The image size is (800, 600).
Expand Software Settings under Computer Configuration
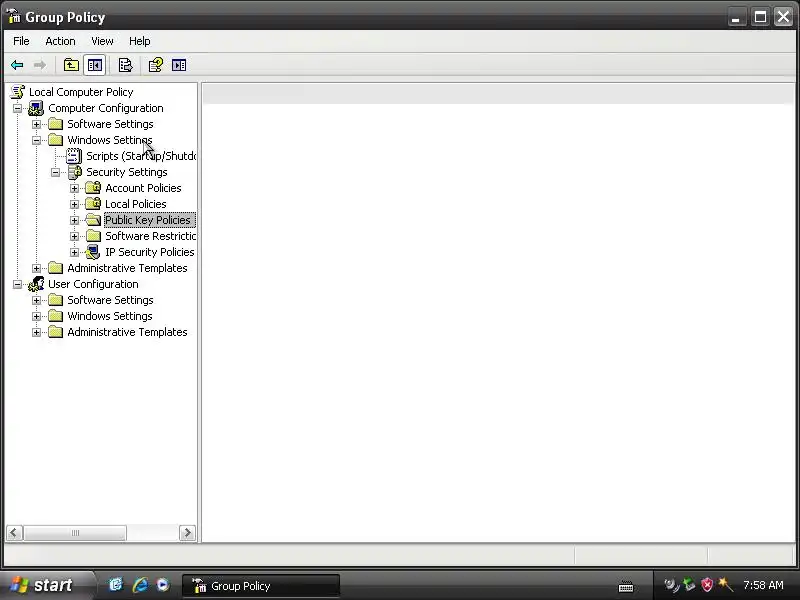coord(36,124)
